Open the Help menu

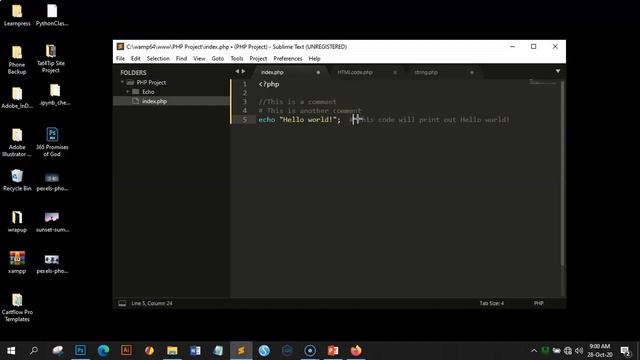pyautogui.click(x=314, y=58)
